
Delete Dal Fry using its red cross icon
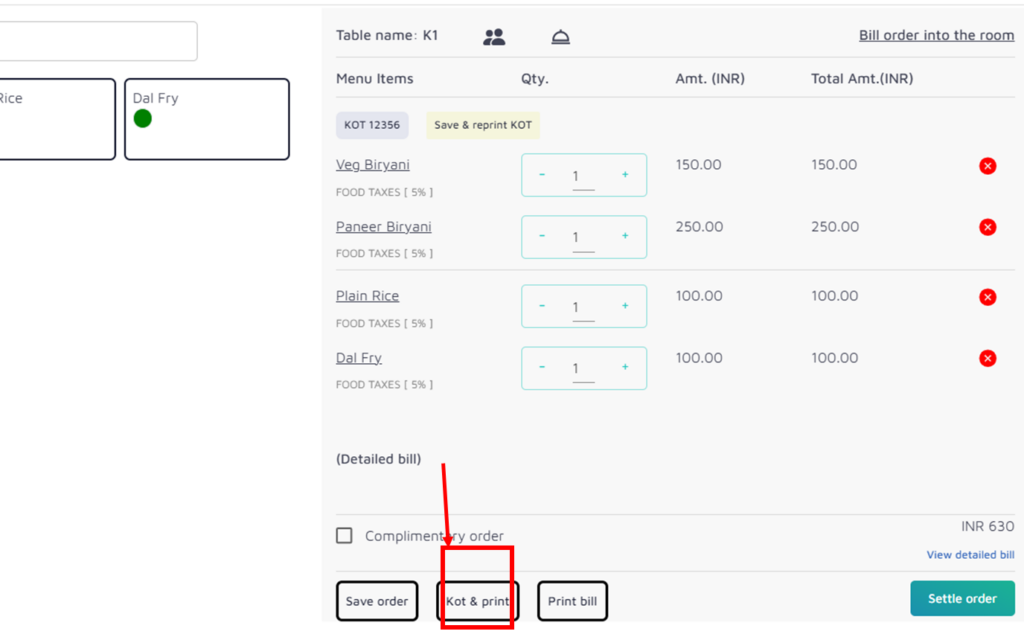[987, 359]
